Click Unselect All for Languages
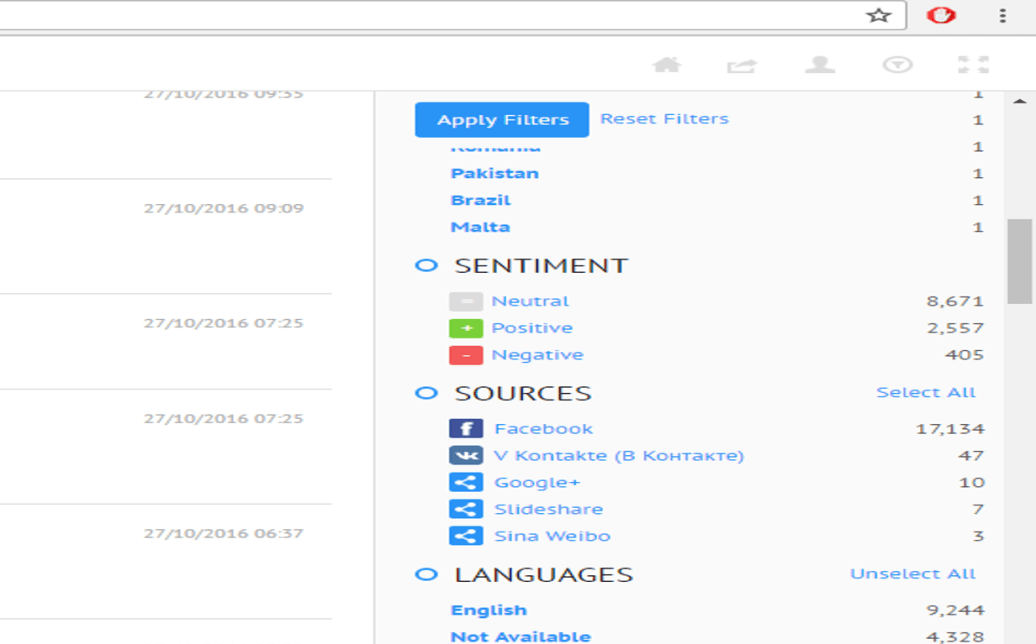 pyautogui.click(x=912, y=574)
